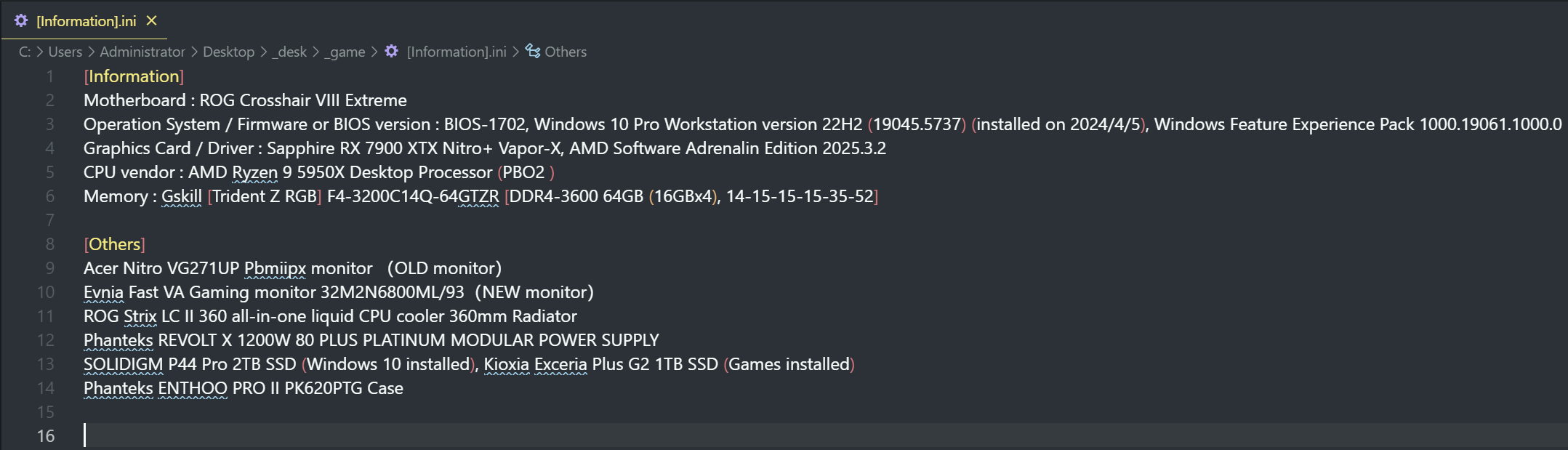Screen dimensions: 1568x450
Task: Click the gear icon on the [Information].ini tab
Action: pyautogui.click(x=21, y=21)
